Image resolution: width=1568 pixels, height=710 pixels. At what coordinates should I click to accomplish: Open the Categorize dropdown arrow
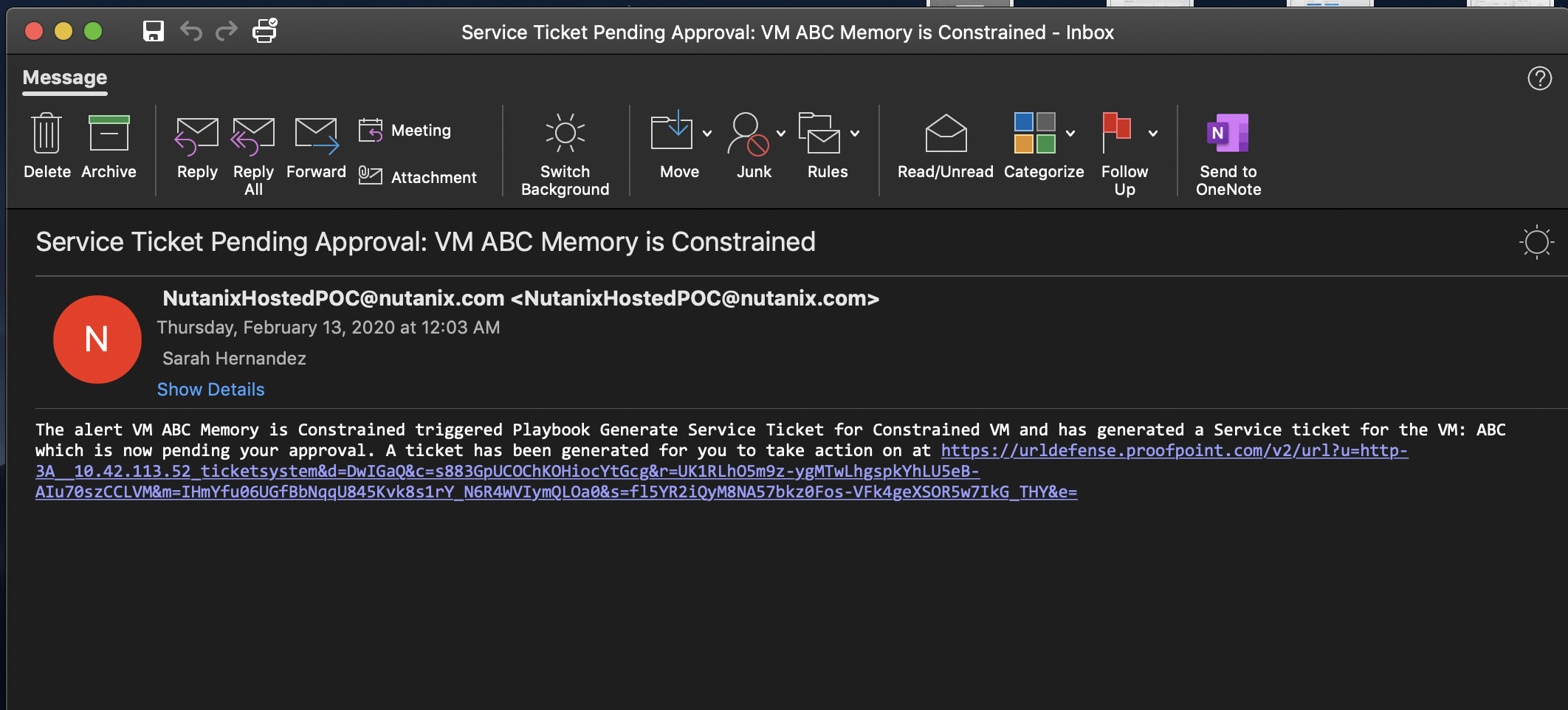[x=1070, y=134]
